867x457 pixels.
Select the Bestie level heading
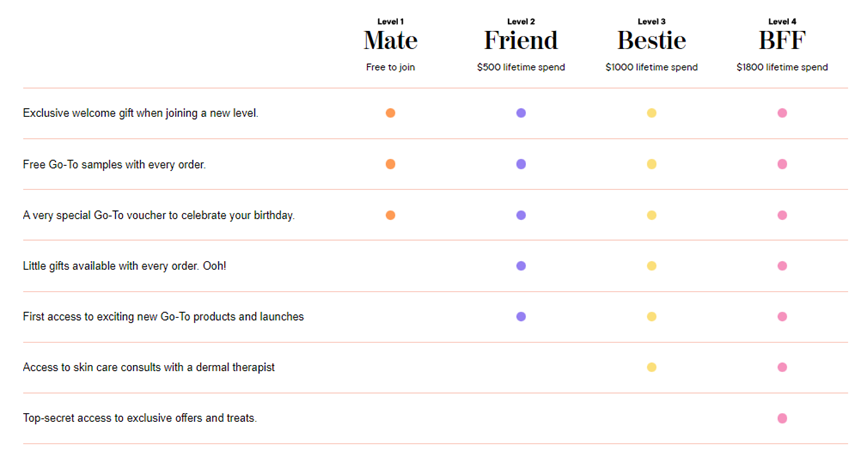coord(651,40)
